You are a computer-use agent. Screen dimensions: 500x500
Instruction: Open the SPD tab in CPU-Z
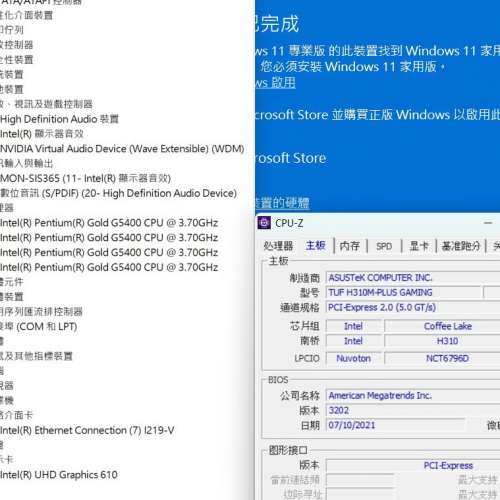(x=384, y=246)
